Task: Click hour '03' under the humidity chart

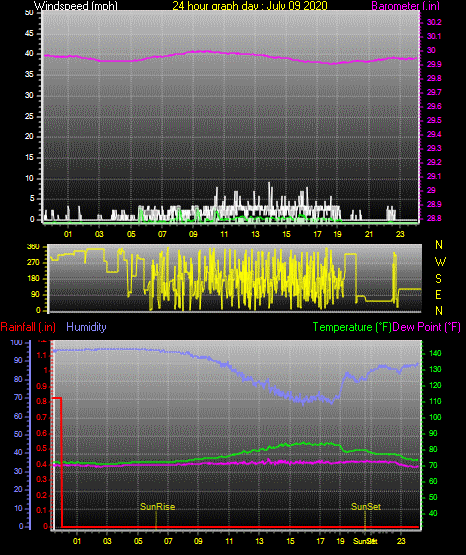Action: 107,541
